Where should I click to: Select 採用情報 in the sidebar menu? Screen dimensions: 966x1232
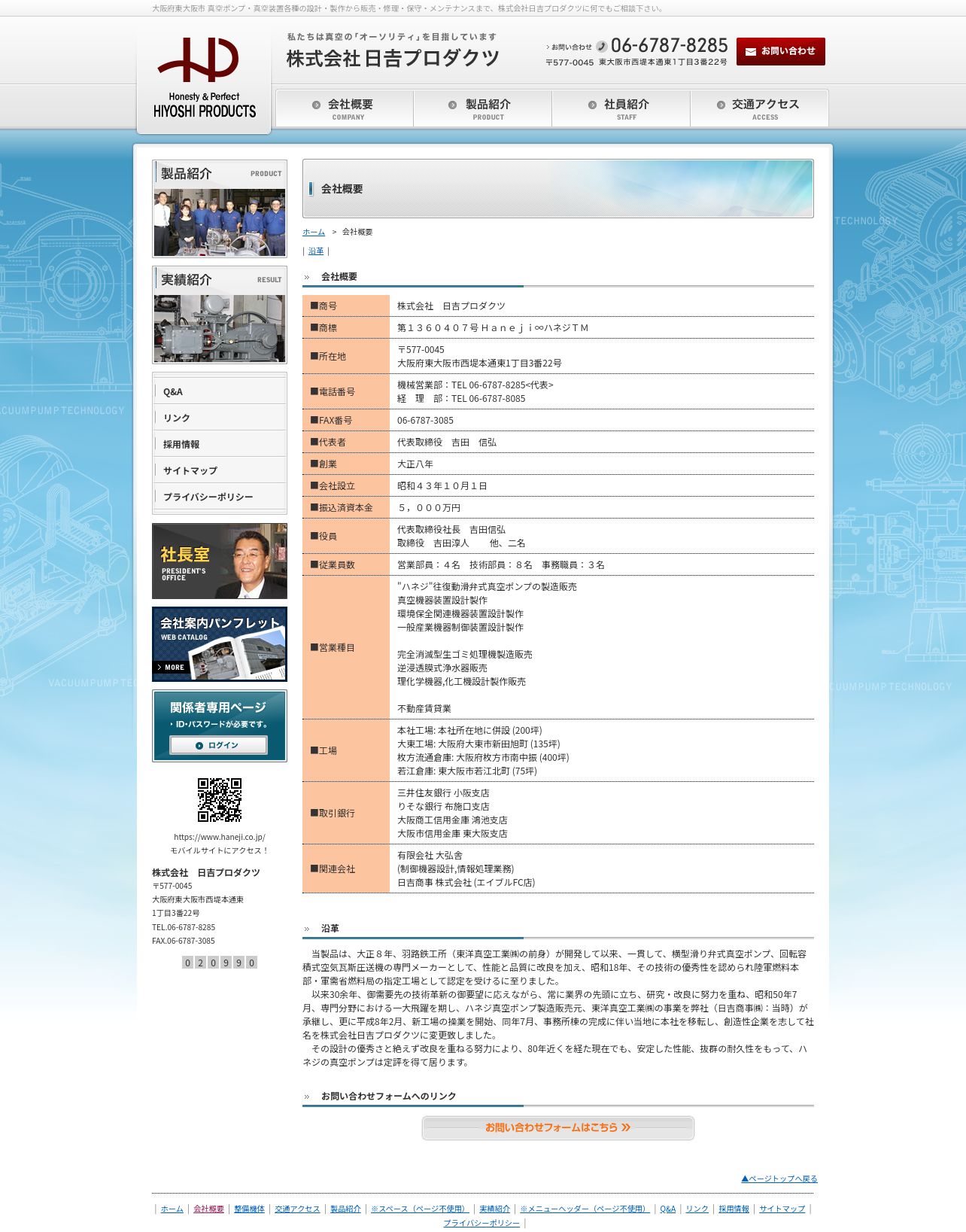[220, 444]
